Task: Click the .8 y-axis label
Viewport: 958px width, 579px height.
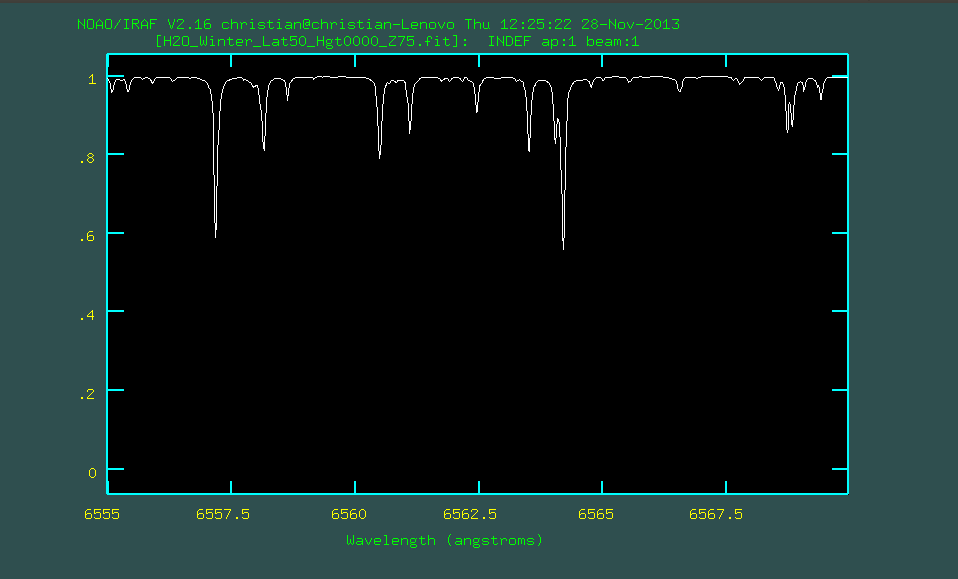Action: [88, 157]
